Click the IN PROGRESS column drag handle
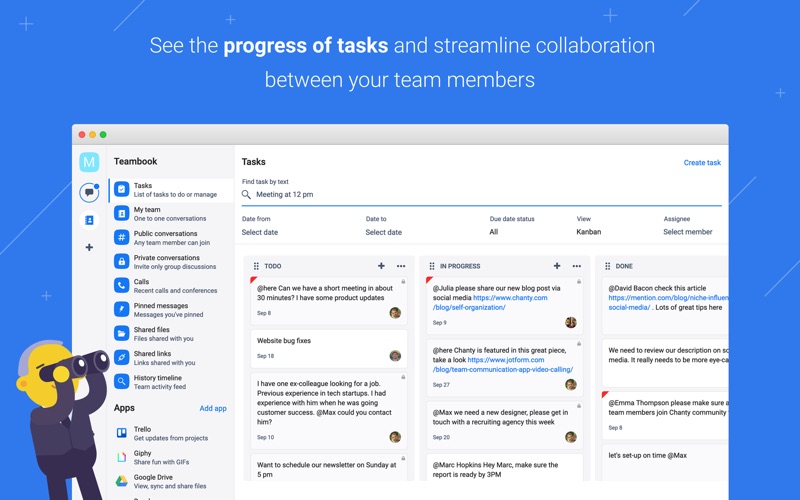The width and height of the screenshot is (800, 500). 432,266
